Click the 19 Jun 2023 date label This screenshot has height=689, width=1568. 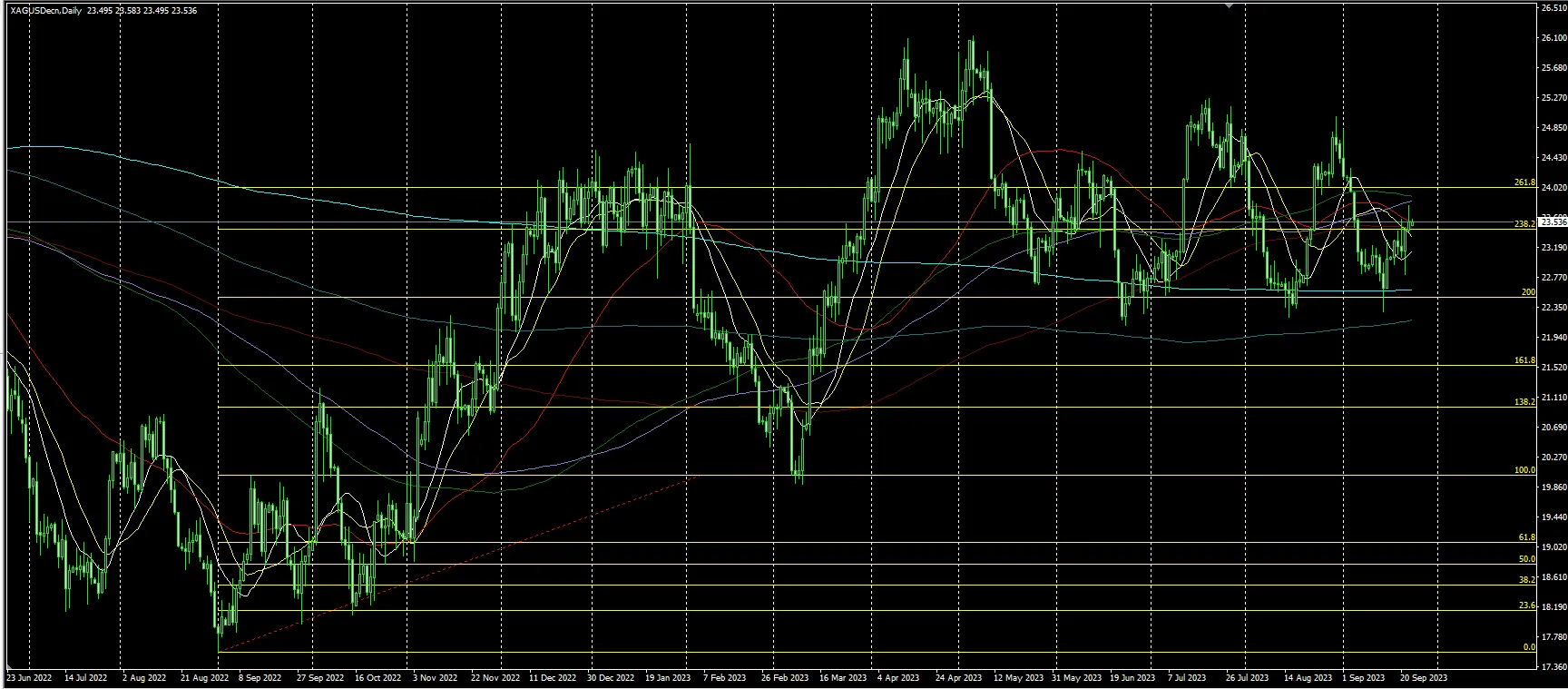1134,677
